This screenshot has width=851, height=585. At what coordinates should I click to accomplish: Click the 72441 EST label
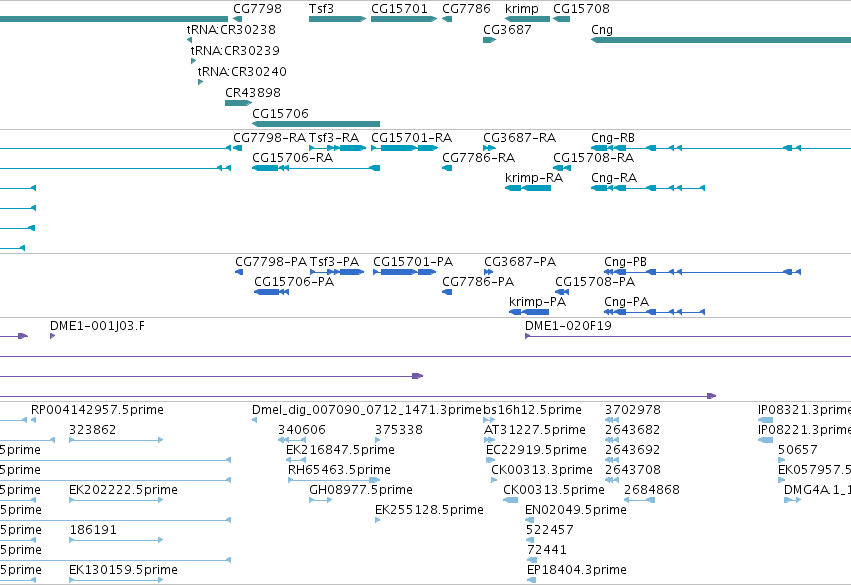[547, 550]
